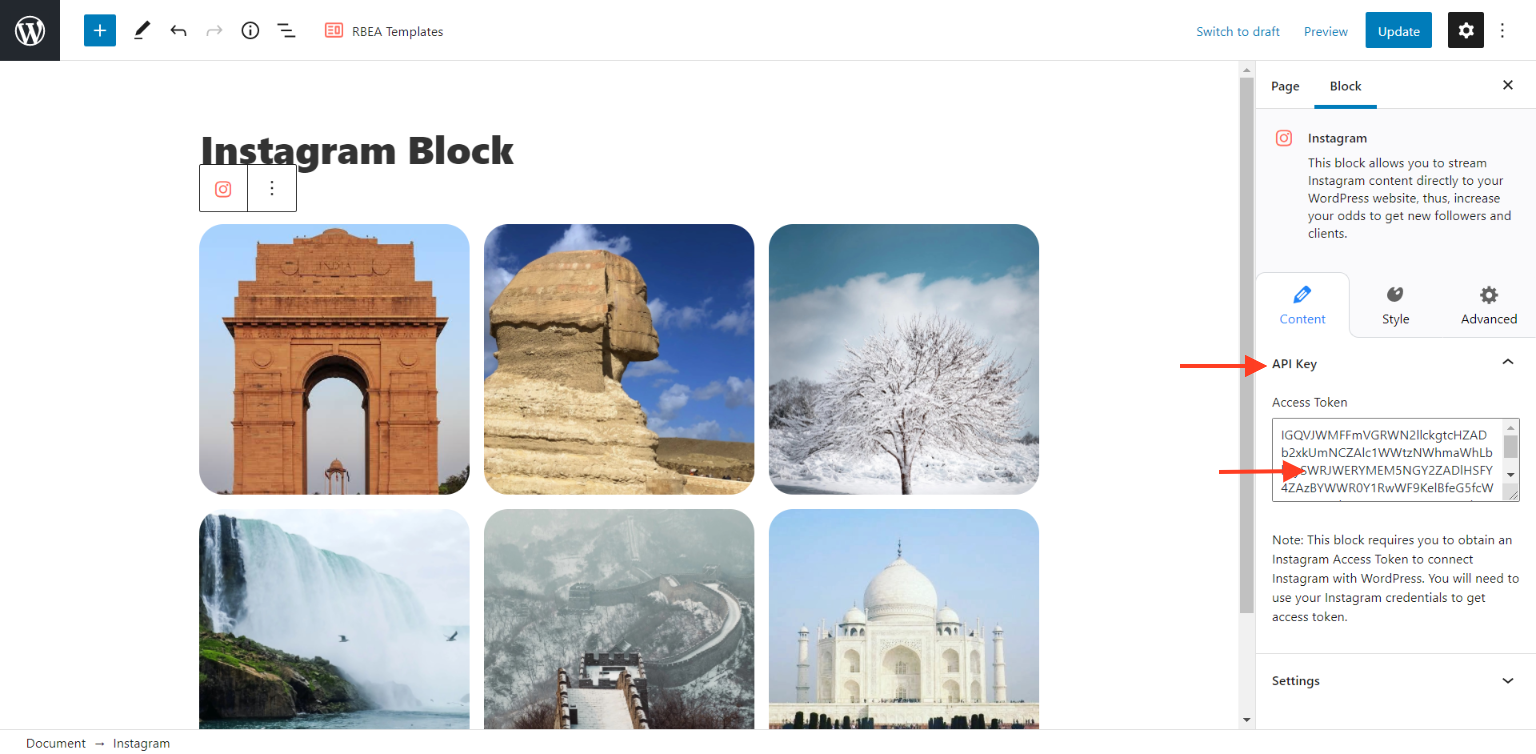
Task: Open the List View icon
Action: (286, 31)
